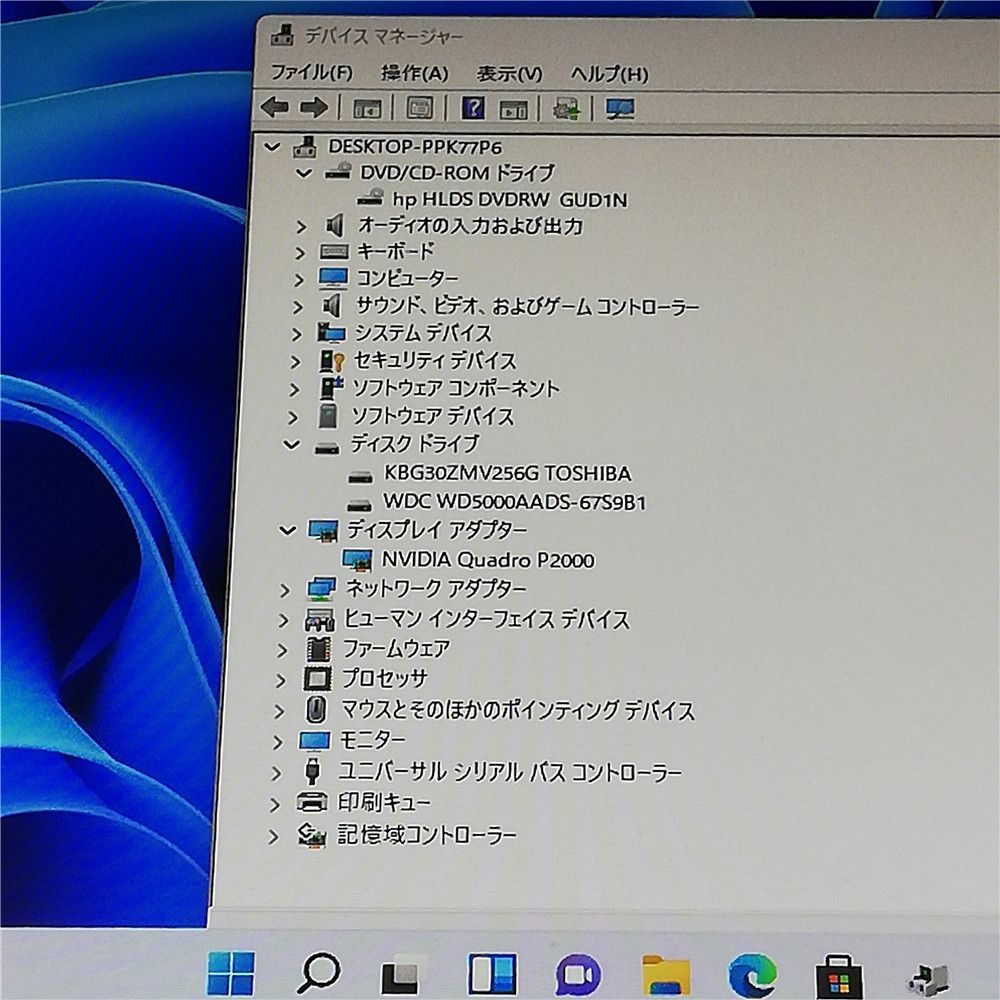Open the Chat camera icon on taskbar
The image size is (1000, 1000).
click(578, 974)
